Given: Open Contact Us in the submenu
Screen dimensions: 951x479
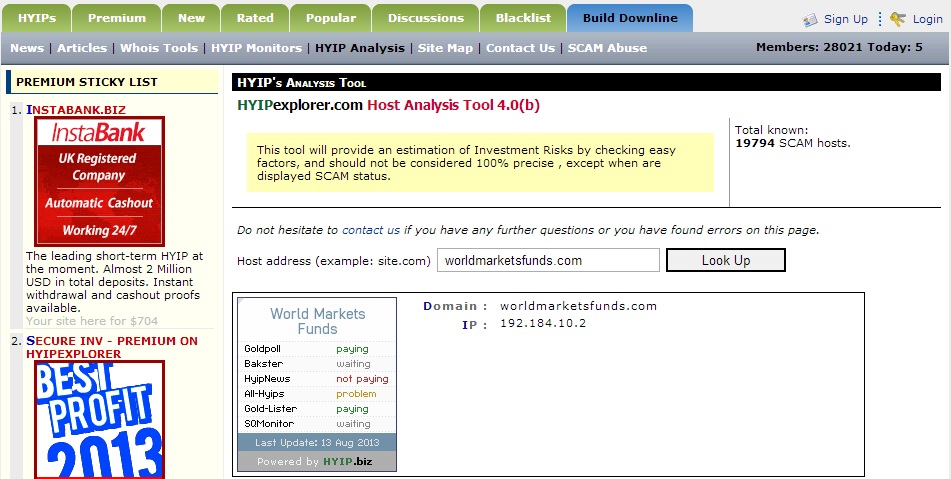Looking at the screenshot, I should pos(520,48).
